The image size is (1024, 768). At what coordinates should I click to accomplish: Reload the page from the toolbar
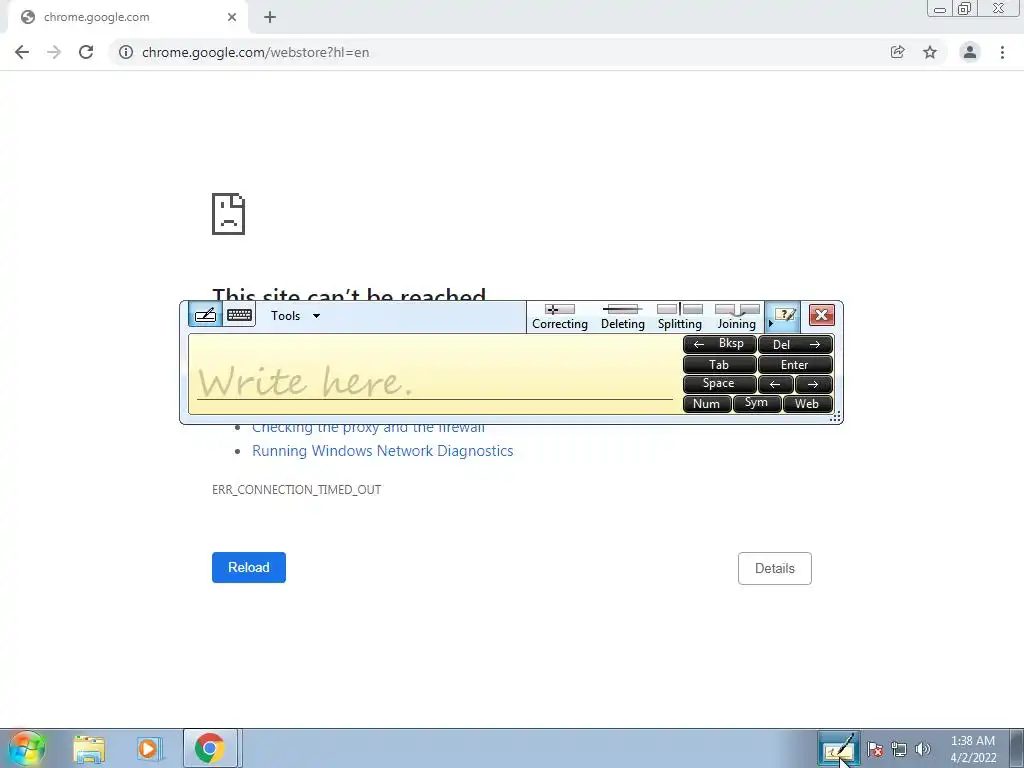pos(86,52)
